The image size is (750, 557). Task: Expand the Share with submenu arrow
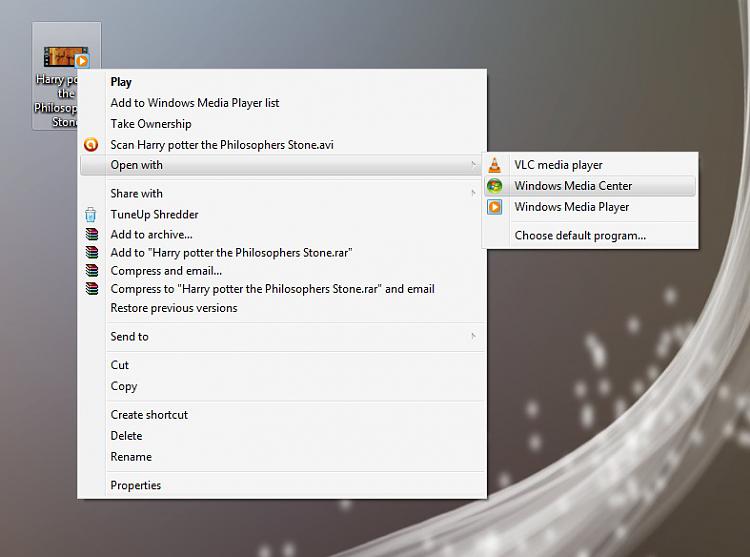tap(473, 193)
